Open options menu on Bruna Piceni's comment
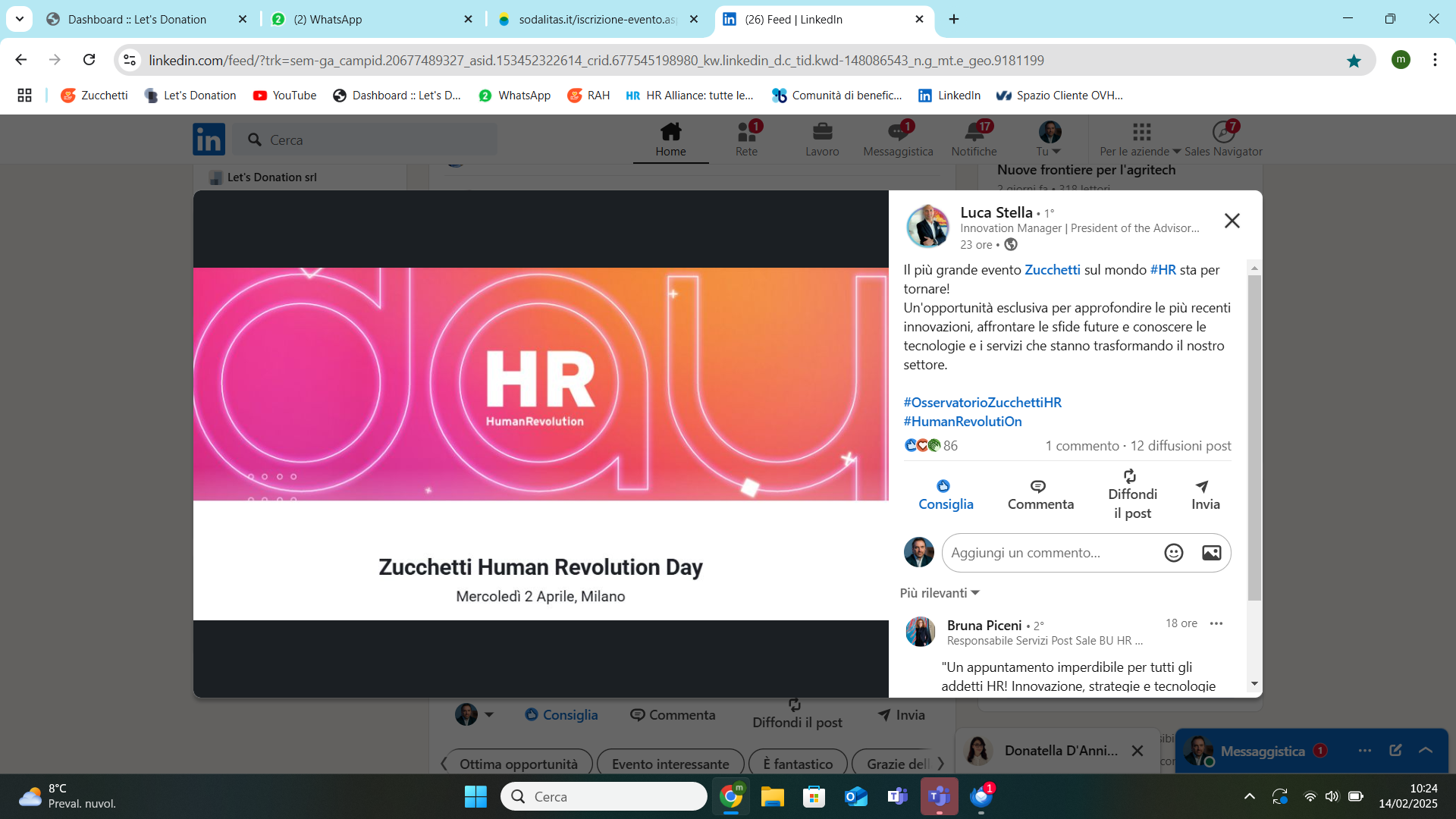This screenshot has width=1456, height=819. click(1216, 623)
